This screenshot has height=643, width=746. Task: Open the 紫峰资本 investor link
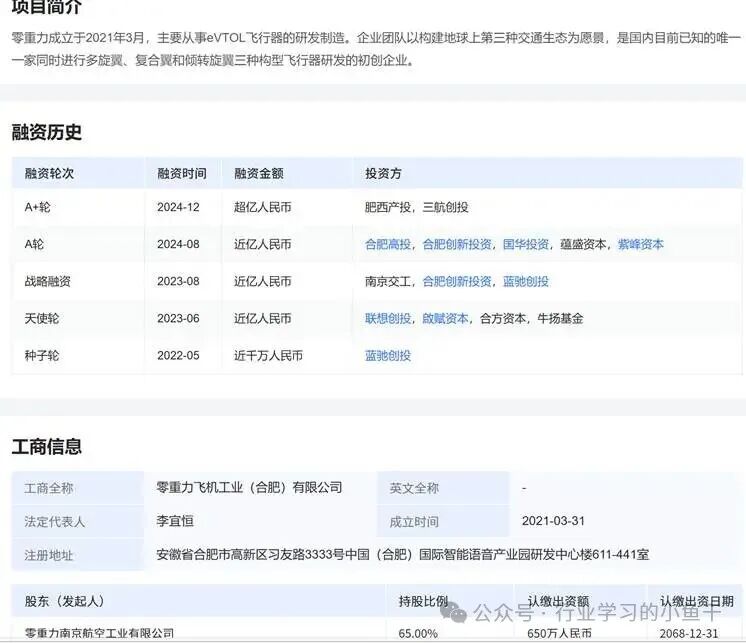coord(640,244)
